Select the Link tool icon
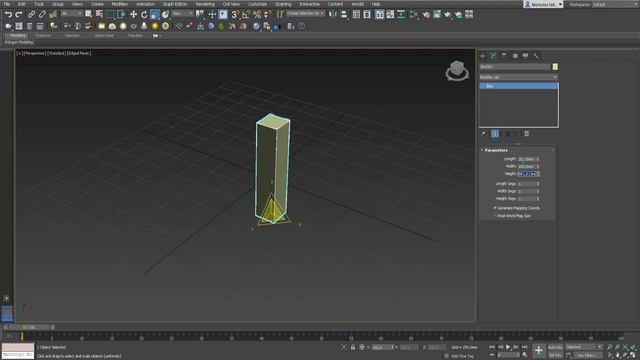Screen dimensions: 640x360 pyautogui.click(x=31, y=14)
